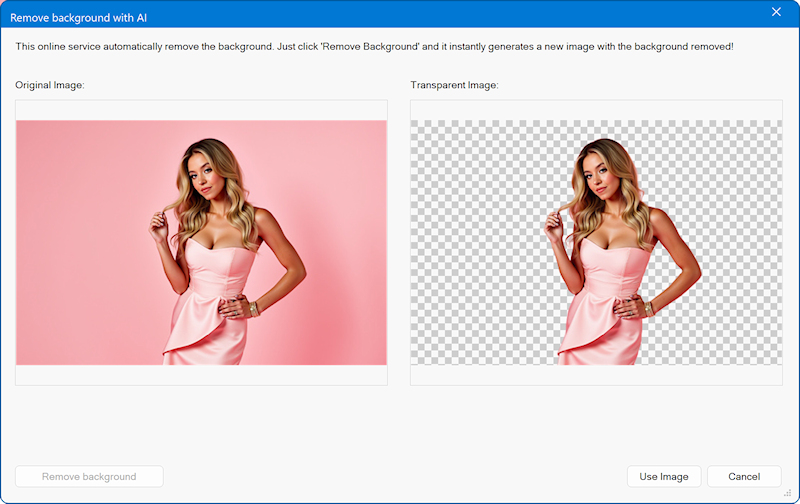Cancel the background removal dialog

(744, 476)
